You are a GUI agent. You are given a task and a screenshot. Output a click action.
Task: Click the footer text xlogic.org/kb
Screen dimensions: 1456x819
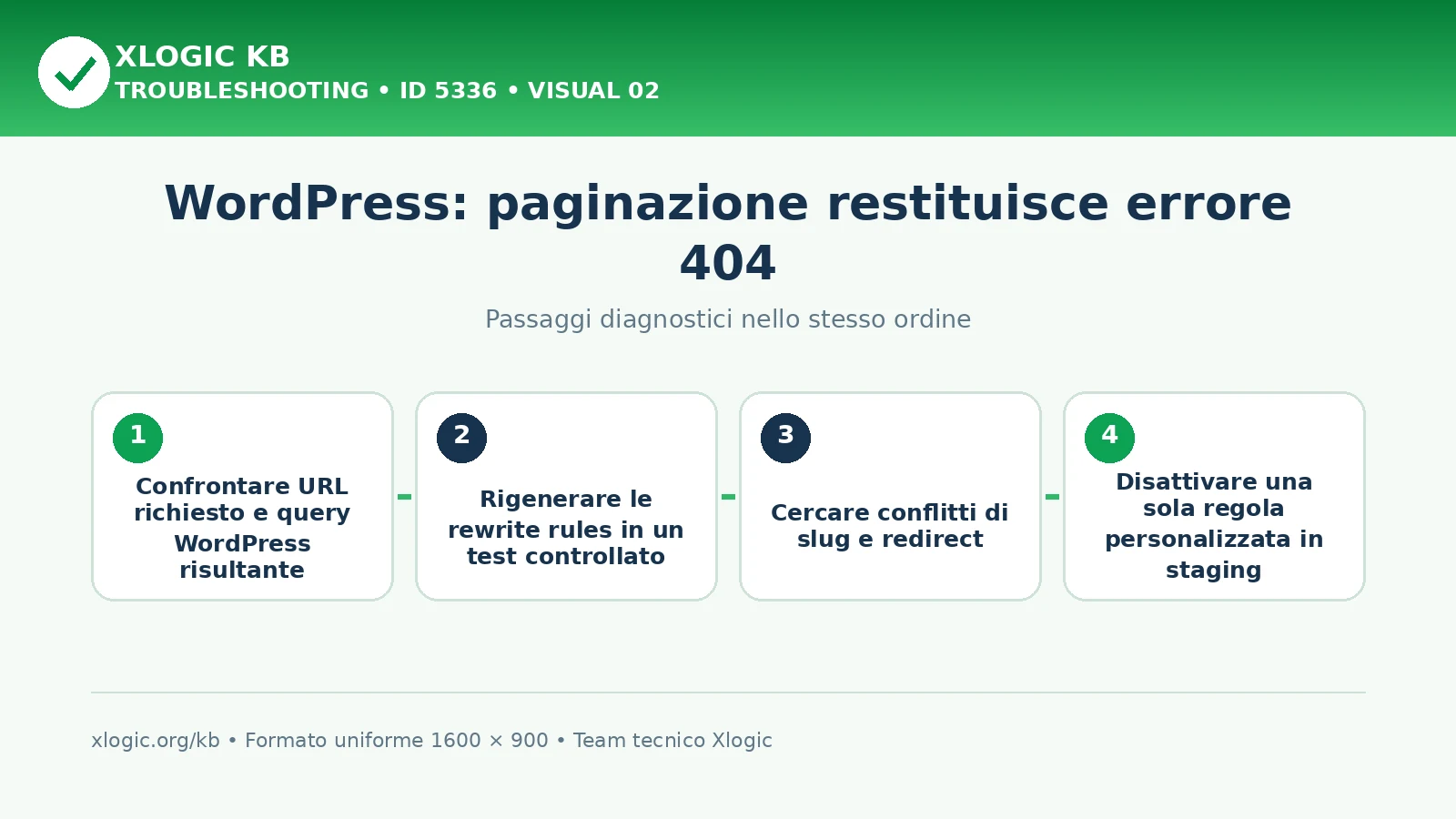tap(156, 741)
